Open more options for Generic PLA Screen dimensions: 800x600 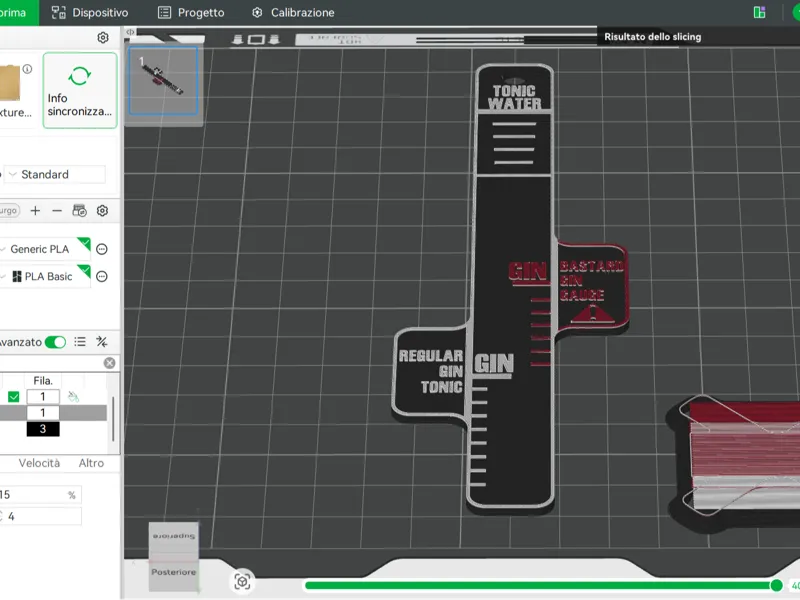[x=102, y=249]
